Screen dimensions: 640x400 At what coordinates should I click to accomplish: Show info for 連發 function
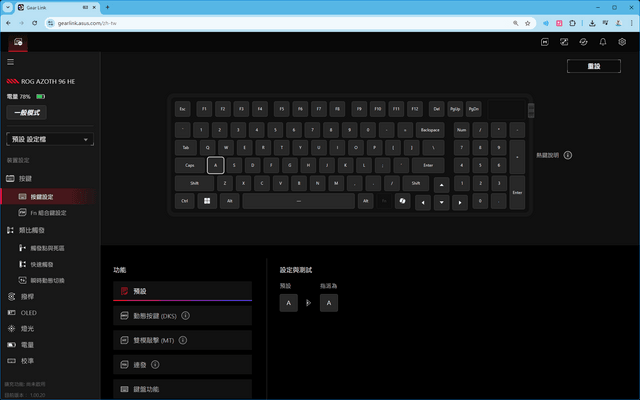(155, 364)
